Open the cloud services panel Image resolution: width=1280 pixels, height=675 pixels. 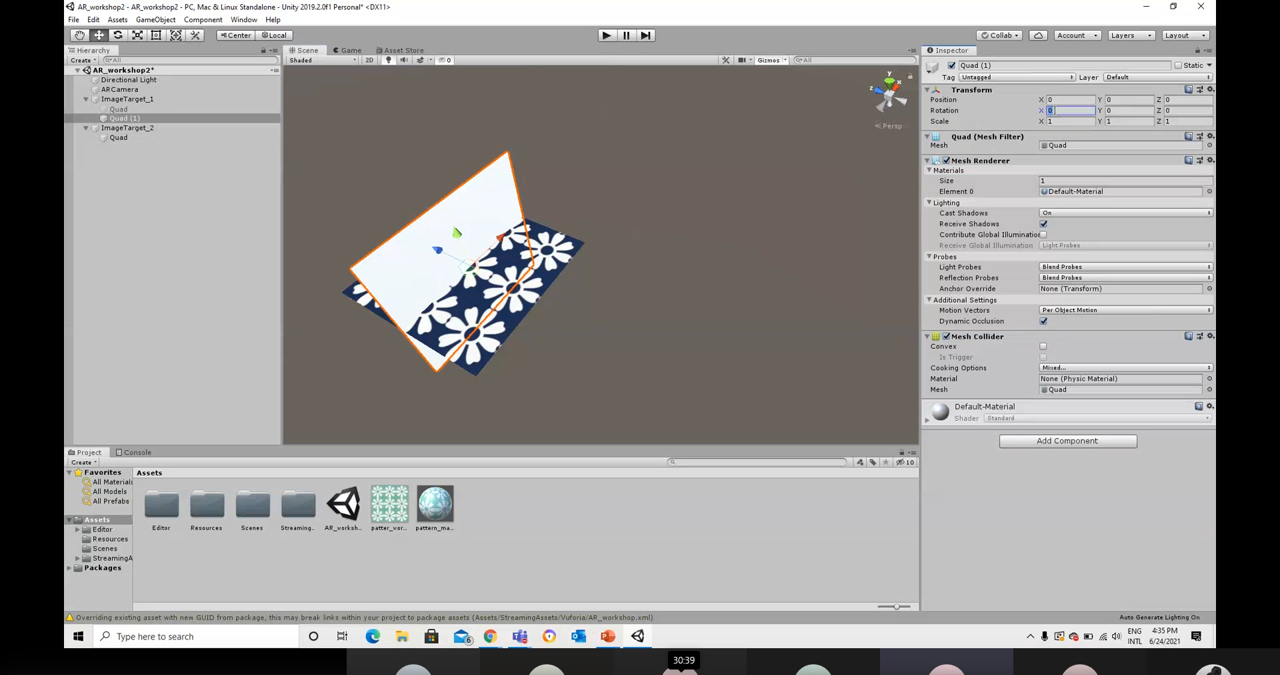point(1038,35)
